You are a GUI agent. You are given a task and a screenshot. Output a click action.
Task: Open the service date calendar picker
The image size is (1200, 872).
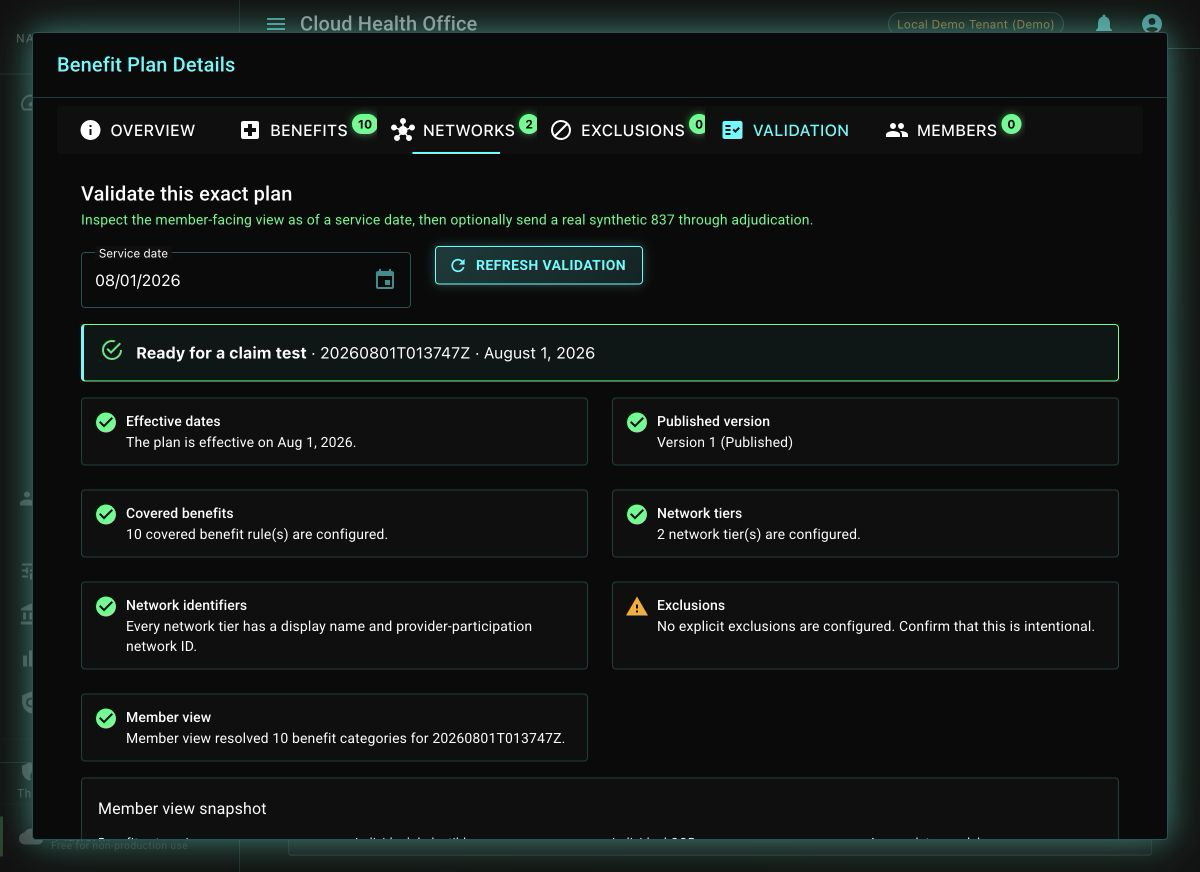click(385, 280)
